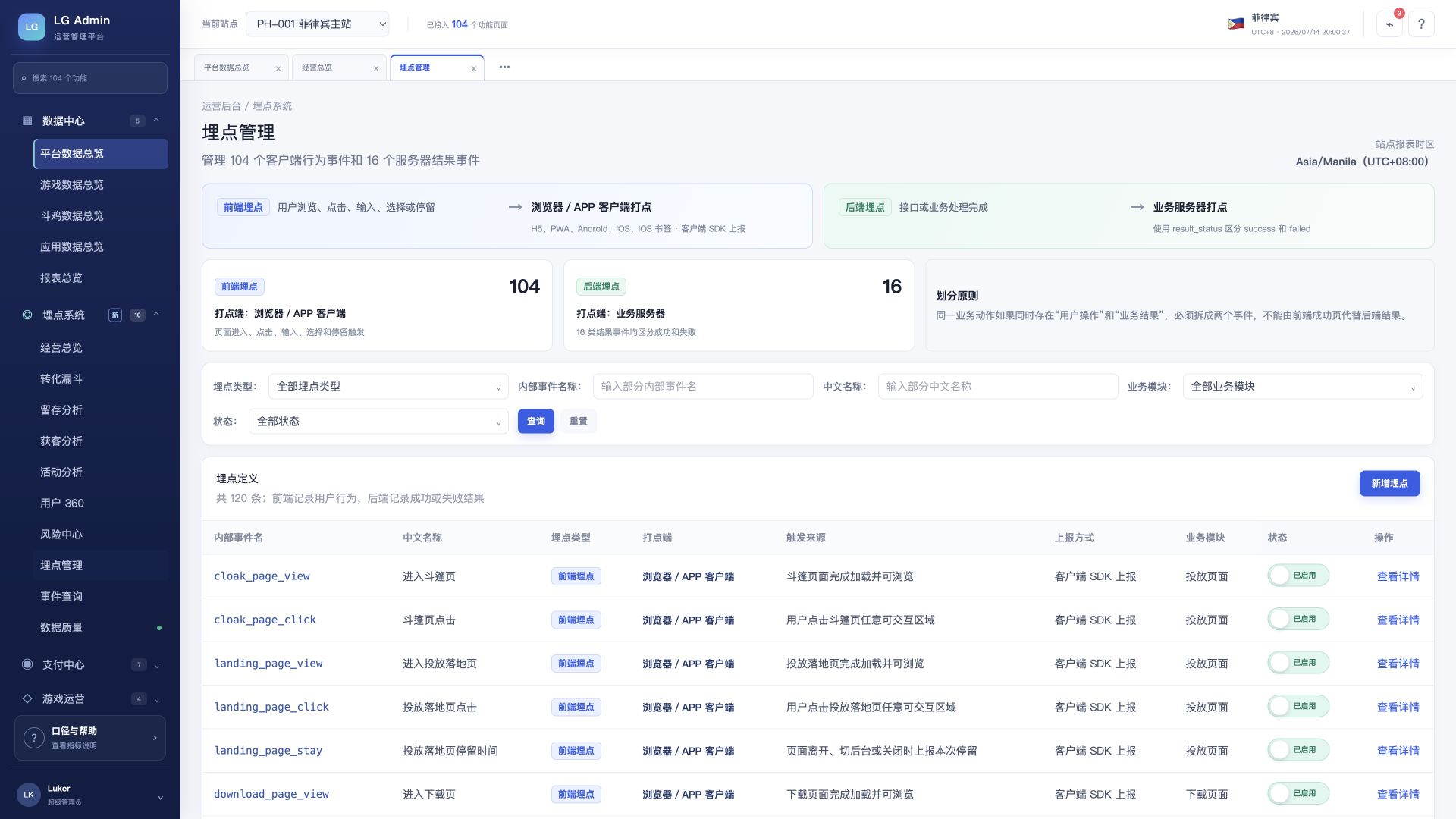Screen dimensions: 1456x819
Task: Click the 游戏运营 diamond icon
Action: 27,698
